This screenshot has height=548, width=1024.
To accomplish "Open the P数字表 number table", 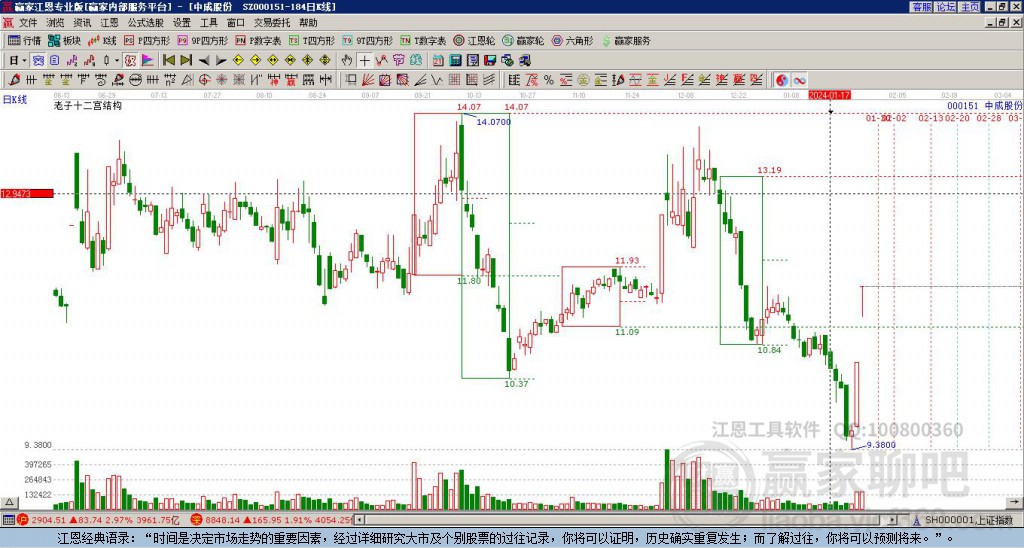I will pyautogui.click(x=259, y=40).
